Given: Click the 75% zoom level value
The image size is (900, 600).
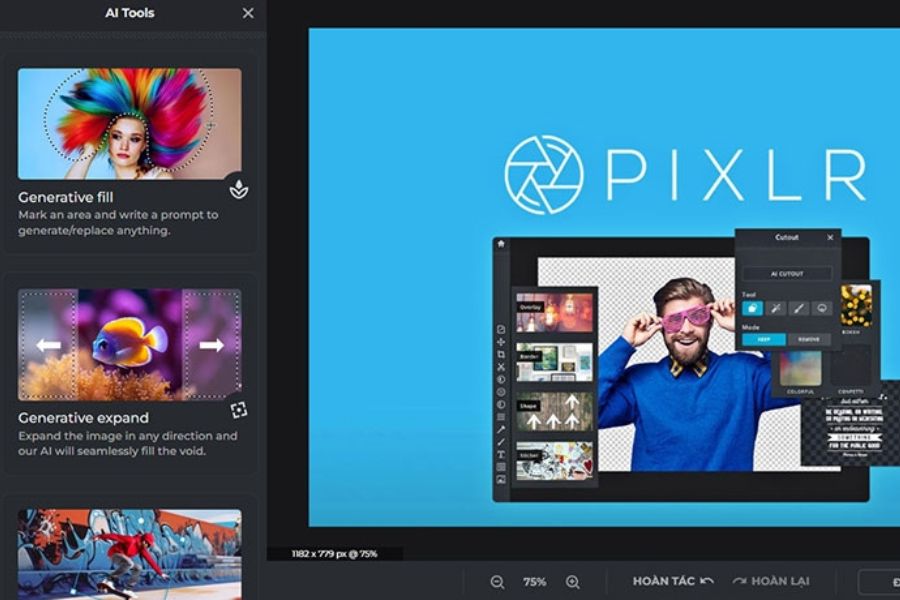Looking at the screenshot, I should [x=534, y=582].
